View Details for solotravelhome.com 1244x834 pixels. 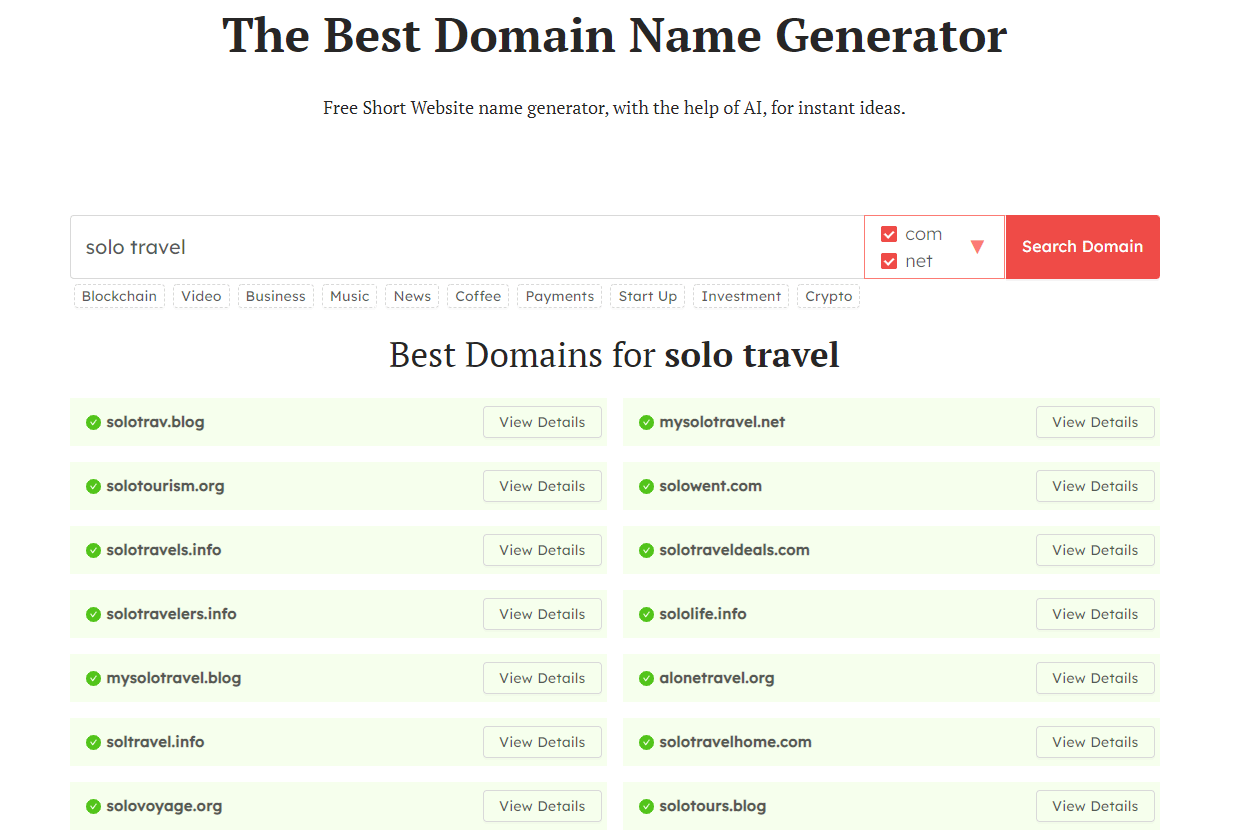click(1095, 742)
